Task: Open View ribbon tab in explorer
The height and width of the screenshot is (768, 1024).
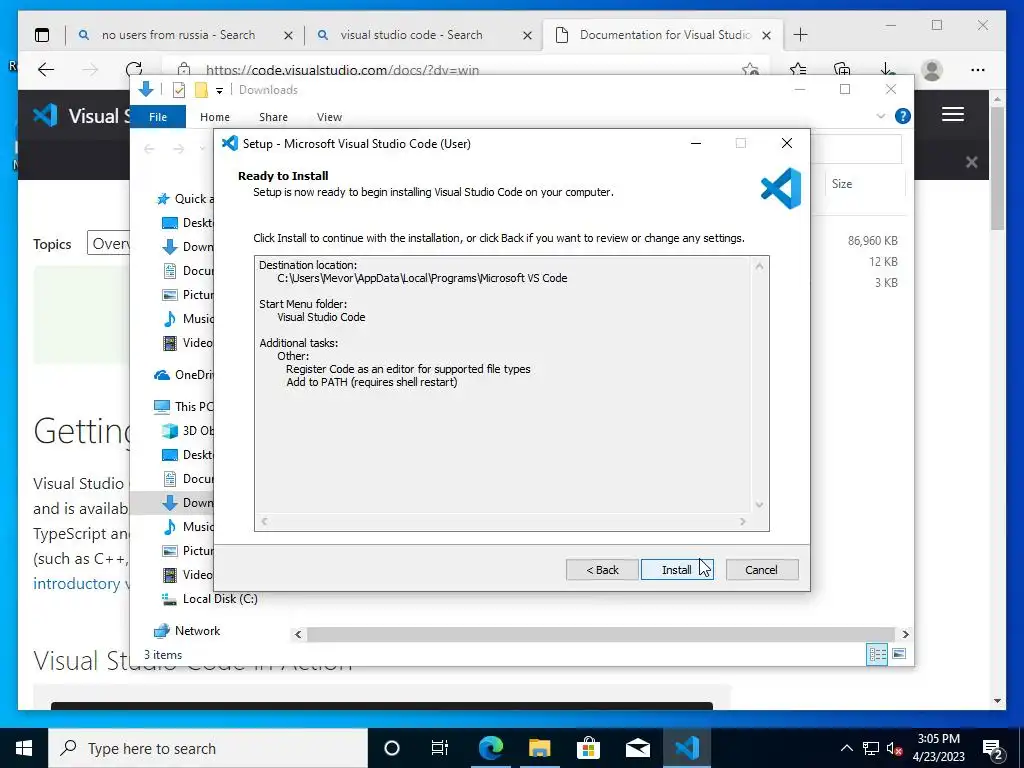Action: (x=329, y=117)
